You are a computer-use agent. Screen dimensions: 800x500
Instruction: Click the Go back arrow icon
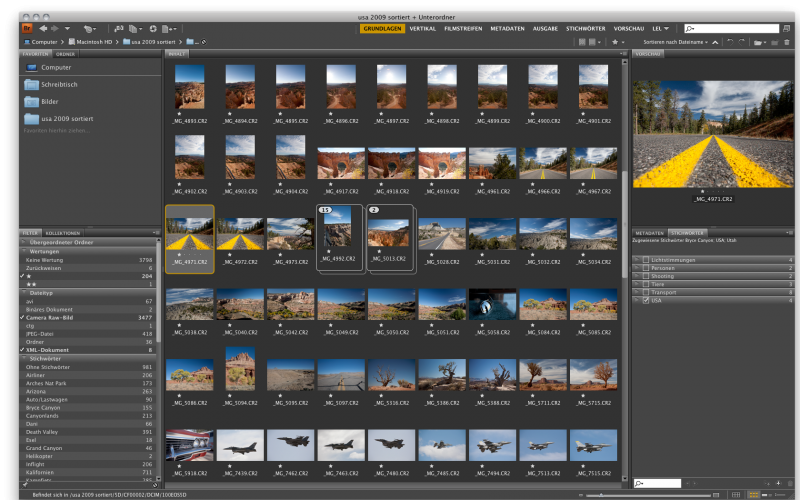[43, 29]
